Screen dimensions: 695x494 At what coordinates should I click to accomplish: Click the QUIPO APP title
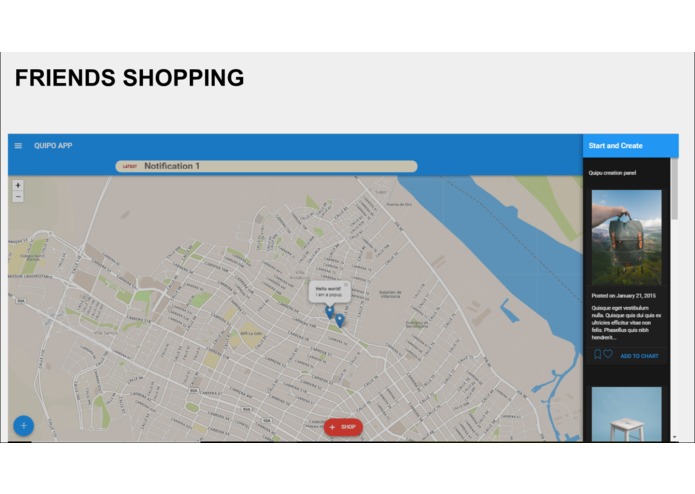pos(53,146)
